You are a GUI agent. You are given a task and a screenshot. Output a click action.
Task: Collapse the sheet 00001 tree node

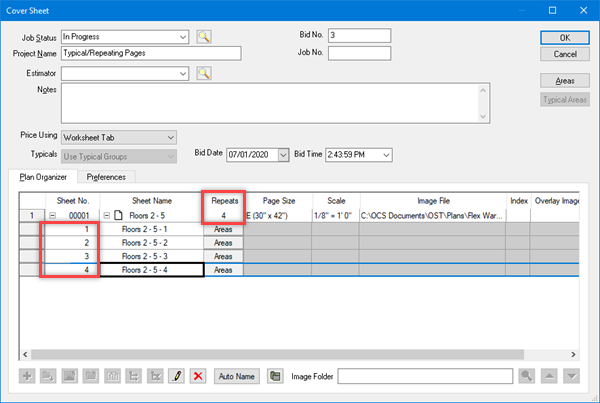(x=52, y=215)
